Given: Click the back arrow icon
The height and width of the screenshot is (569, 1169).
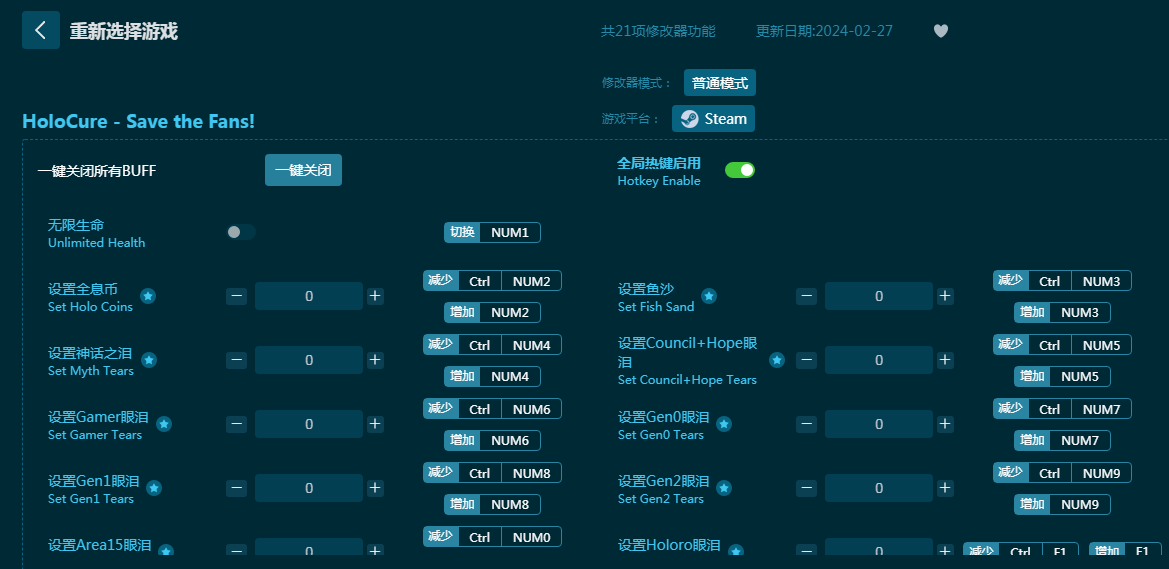Looking at the screenshot, I should tap(40, 30).
